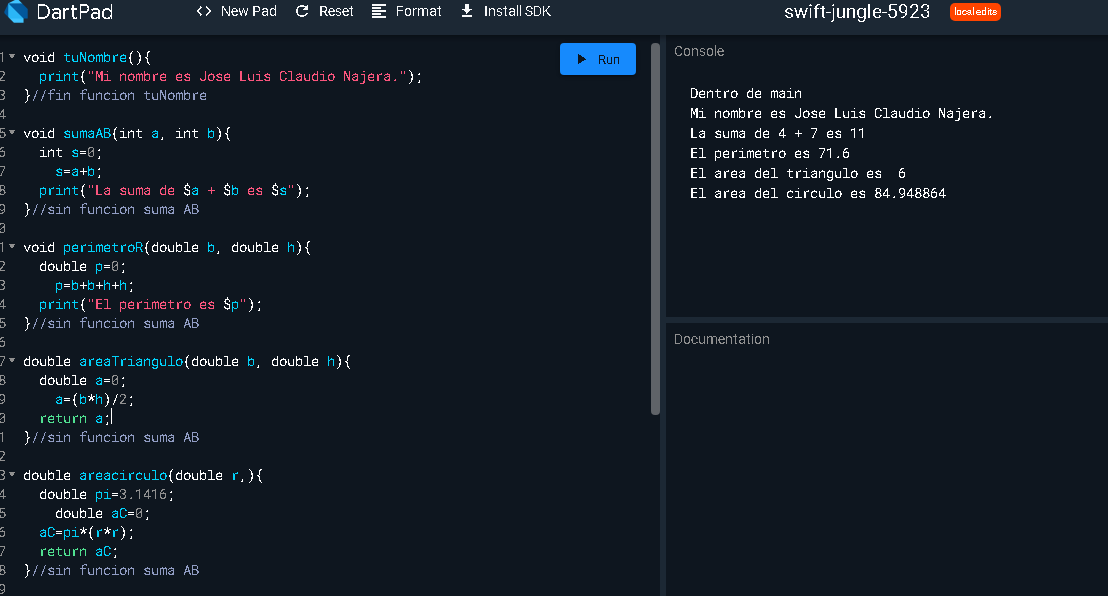Click console line 'El perimetro es 71.6'

pyautogui.click(x=770, y=153)
